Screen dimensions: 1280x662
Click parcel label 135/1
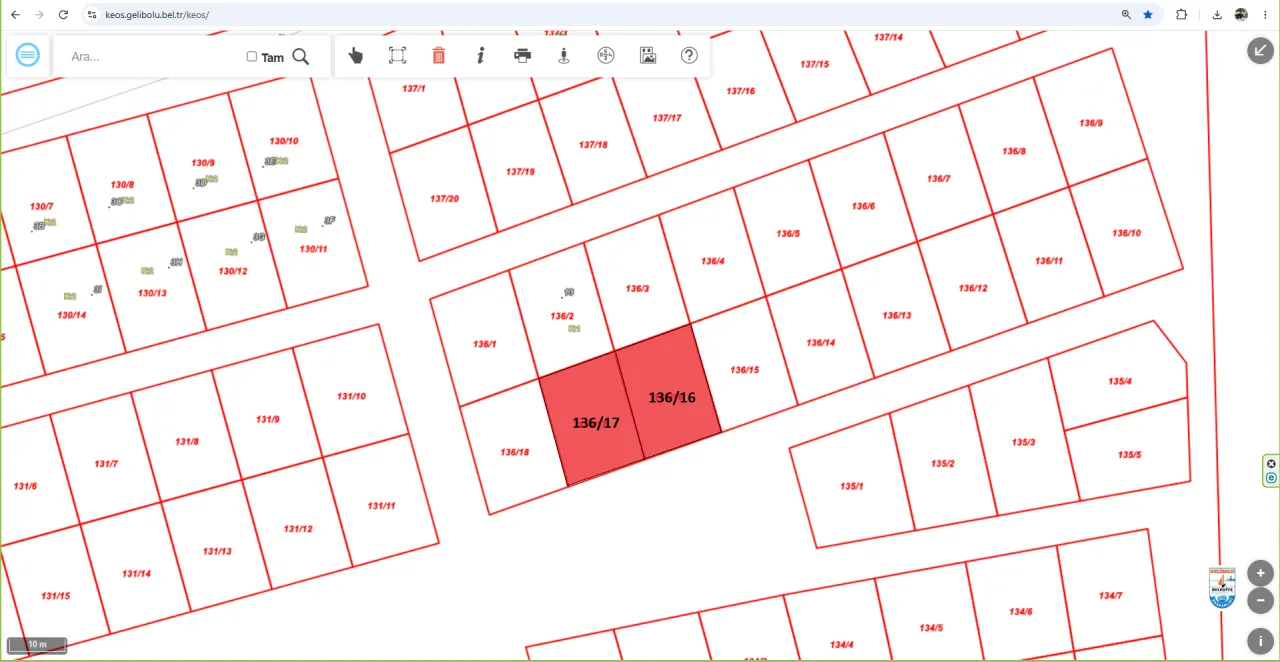pos(851,486)
